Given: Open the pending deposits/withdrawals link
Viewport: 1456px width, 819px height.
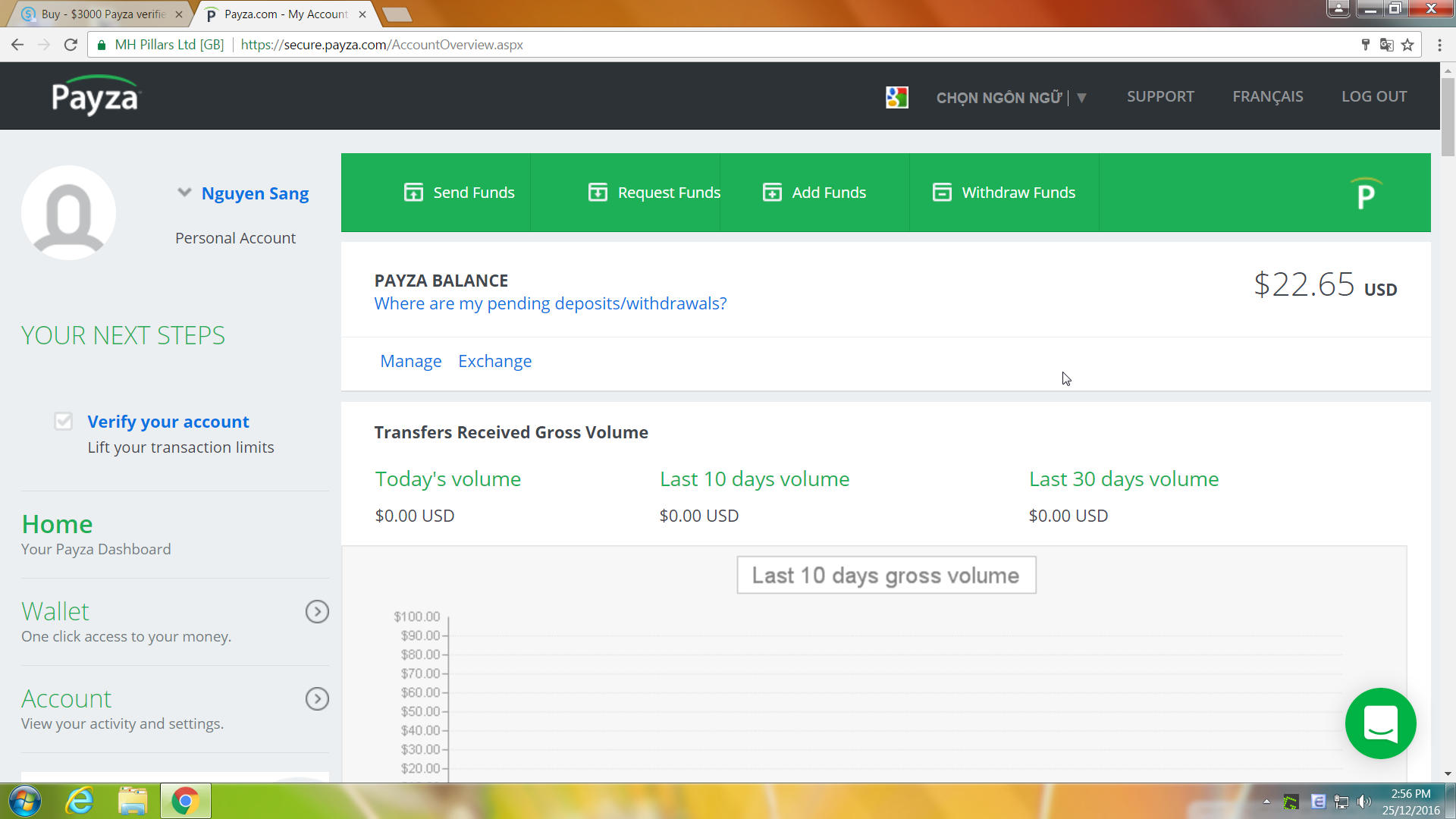Looking at the screenshot, I should click(551, 303).
